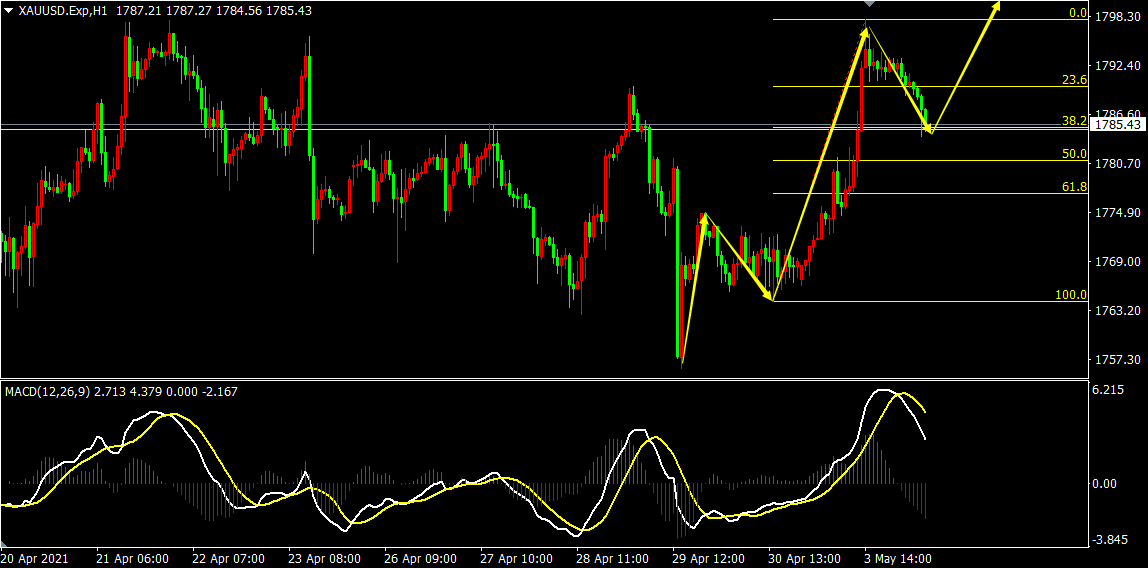1148x568 pixels.
Task: Click the open price value 1787.21
Action: 137,10
